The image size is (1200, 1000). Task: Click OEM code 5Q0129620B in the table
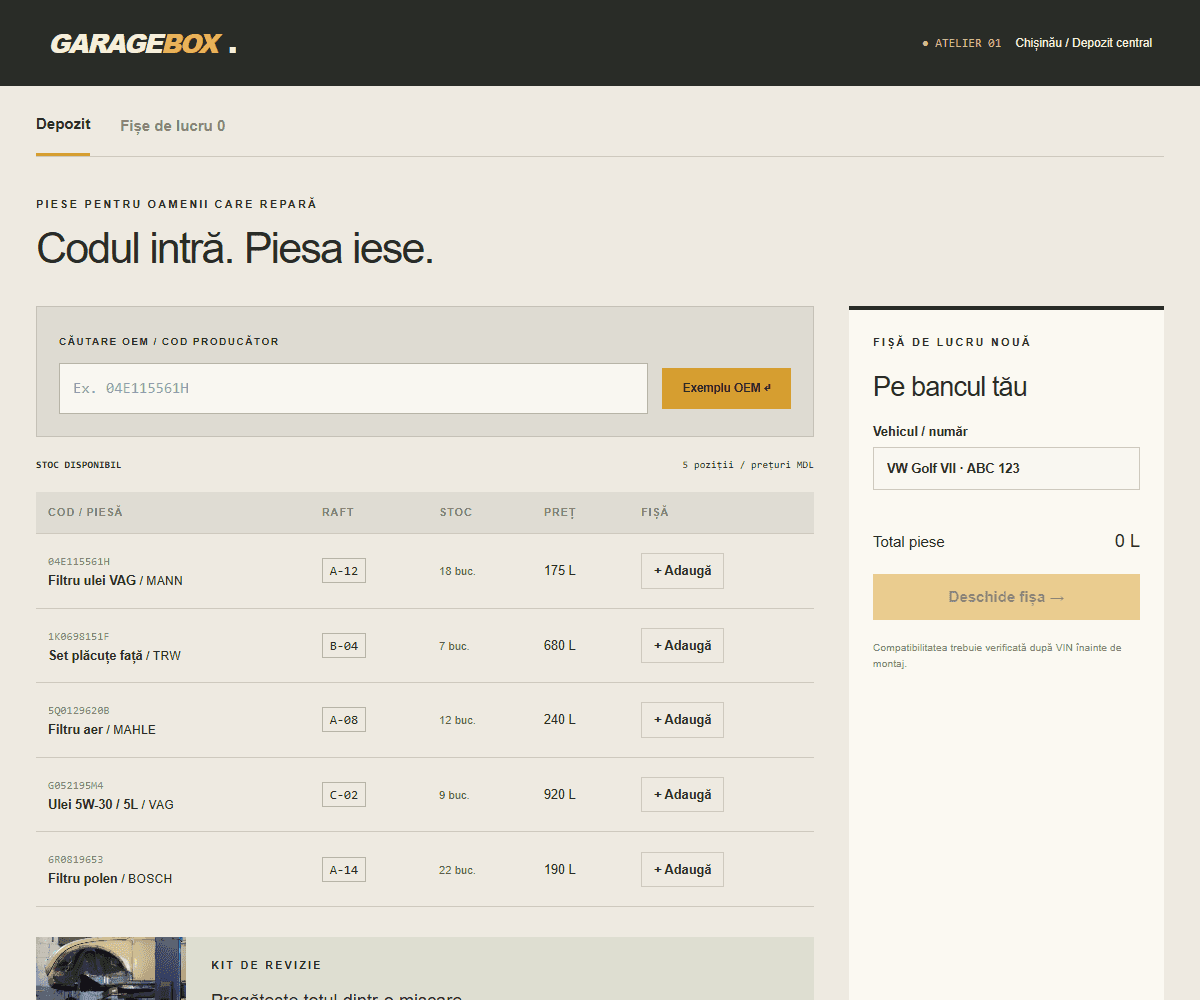79,711
